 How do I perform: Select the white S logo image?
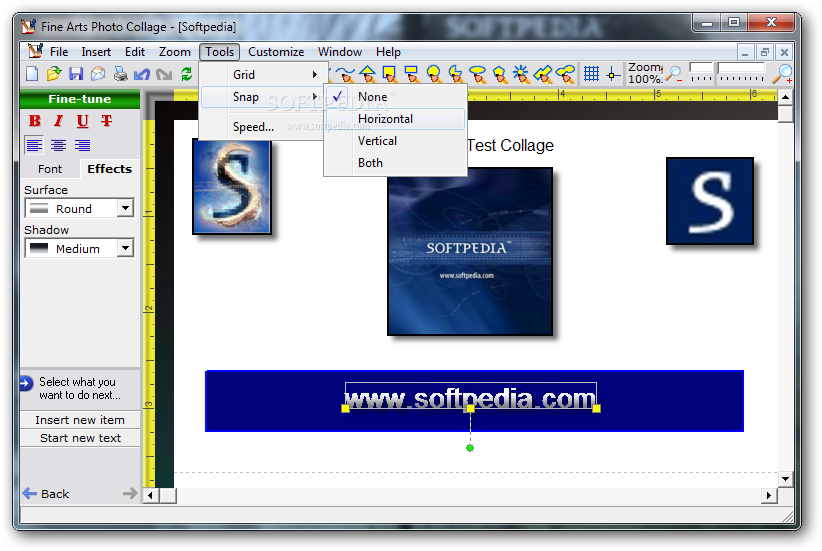point(710,201)
